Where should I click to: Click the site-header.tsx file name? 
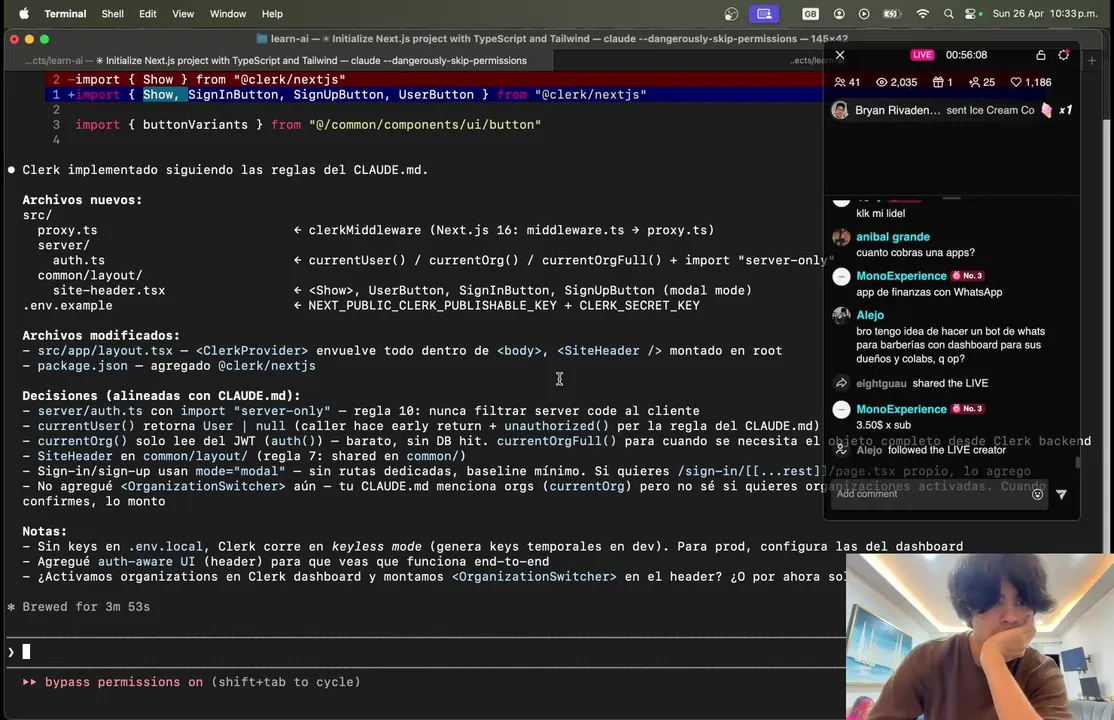point(109,291)
